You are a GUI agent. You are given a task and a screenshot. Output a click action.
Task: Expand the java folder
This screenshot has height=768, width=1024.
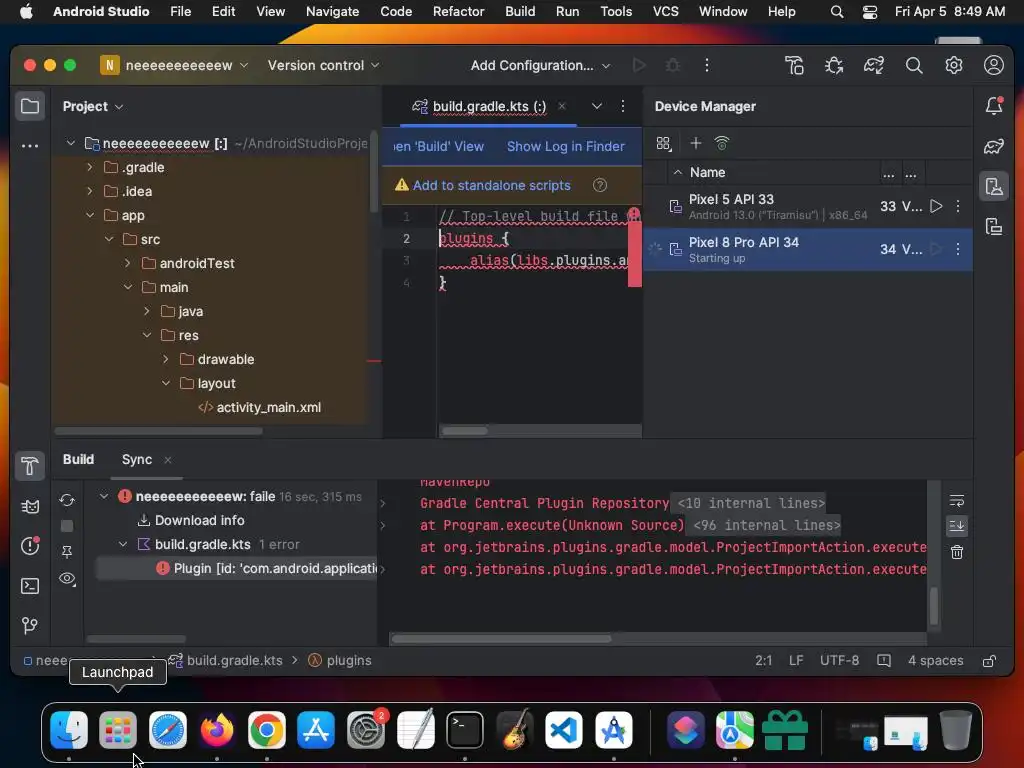(x=147, y=312)
